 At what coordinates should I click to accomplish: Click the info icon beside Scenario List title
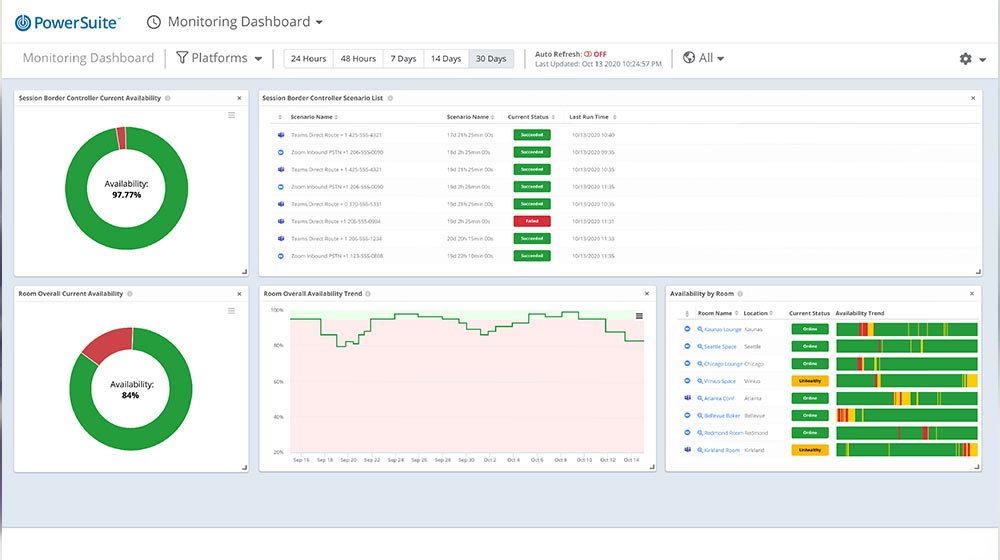[390, 98]
